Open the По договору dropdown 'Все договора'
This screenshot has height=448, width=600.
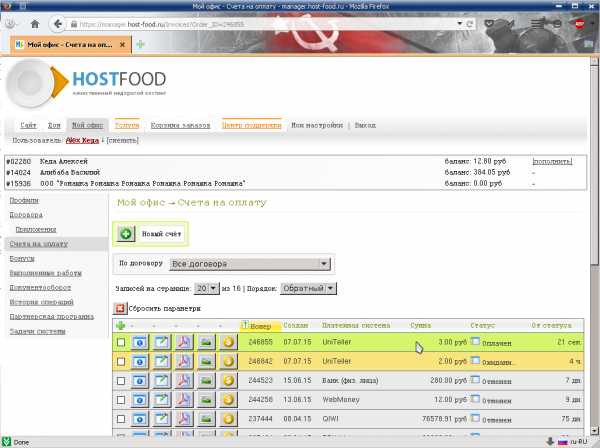(250, 264)
